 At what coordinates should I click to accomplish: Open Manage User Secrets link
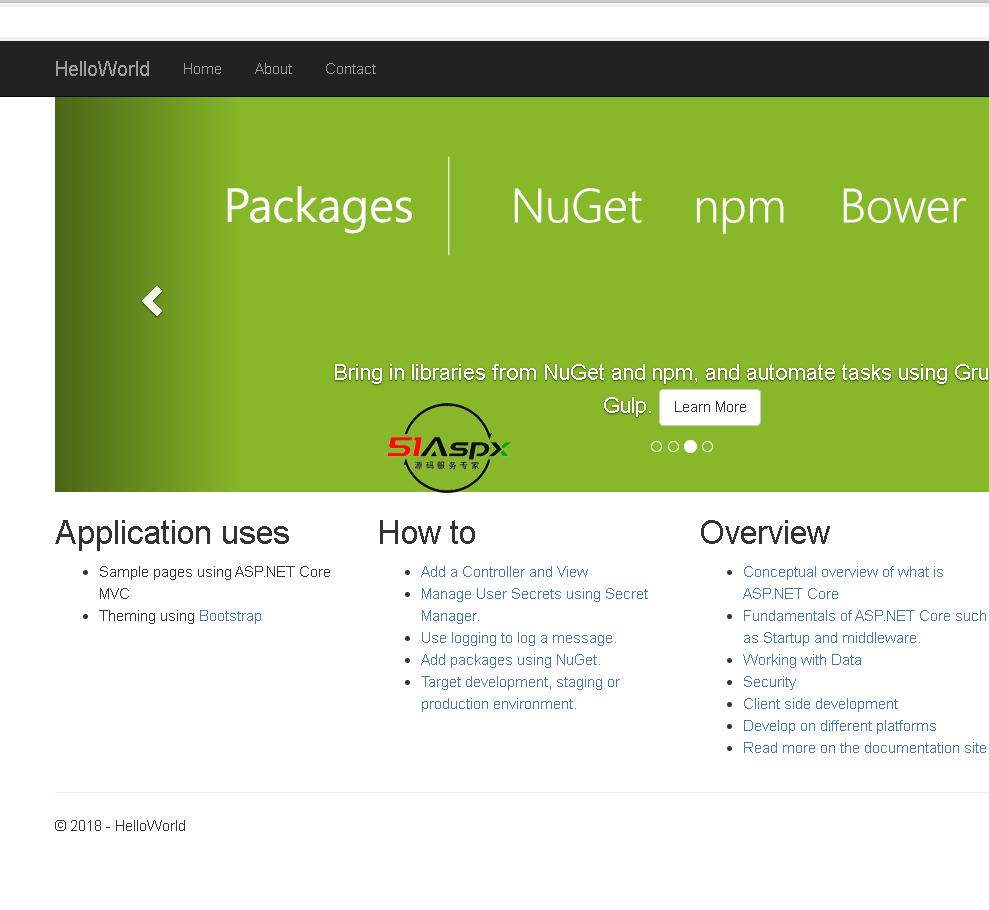pos(534,605)
